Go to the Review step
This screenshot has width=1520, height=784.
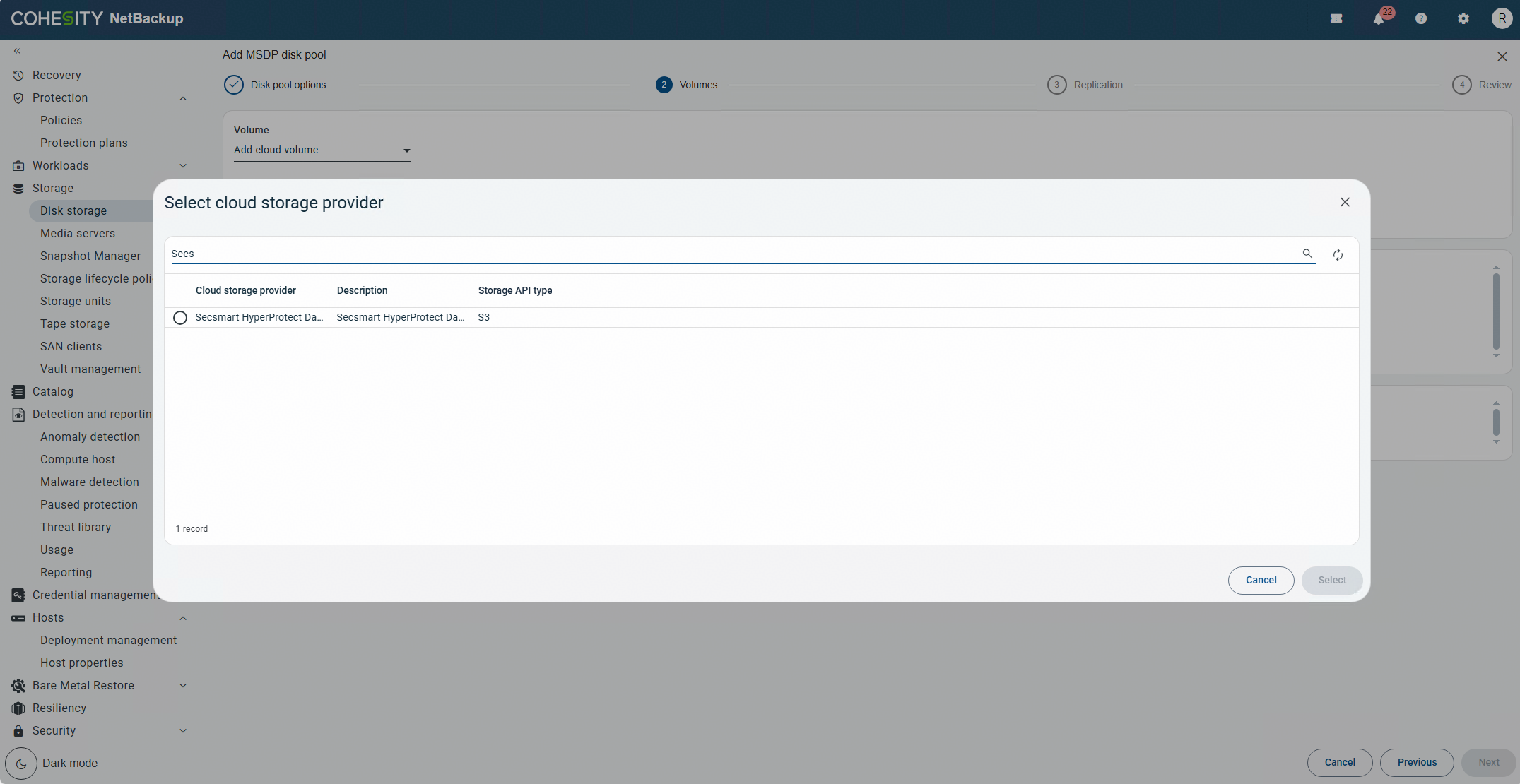[1482, 85]
